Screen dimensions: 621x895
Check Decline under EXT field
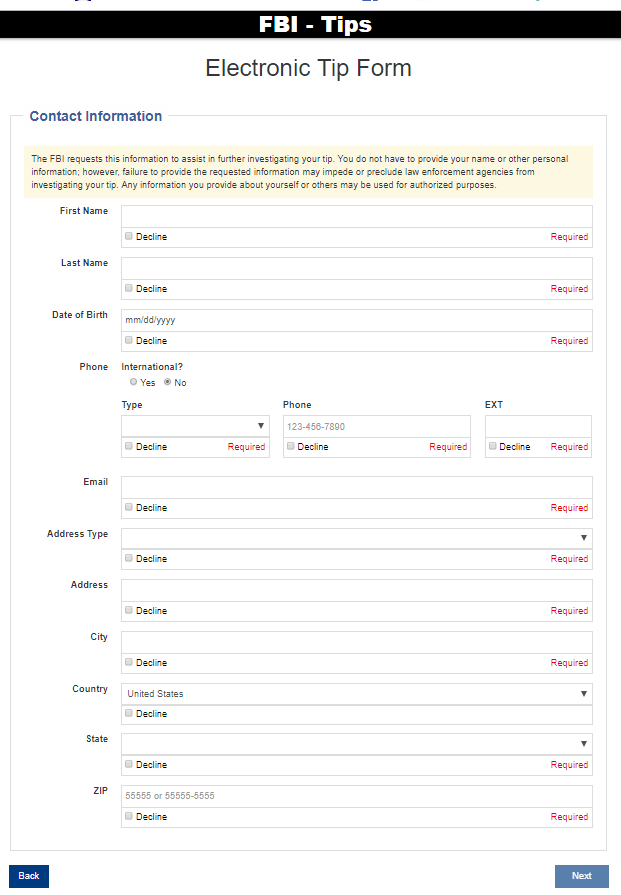click(493, 446)
